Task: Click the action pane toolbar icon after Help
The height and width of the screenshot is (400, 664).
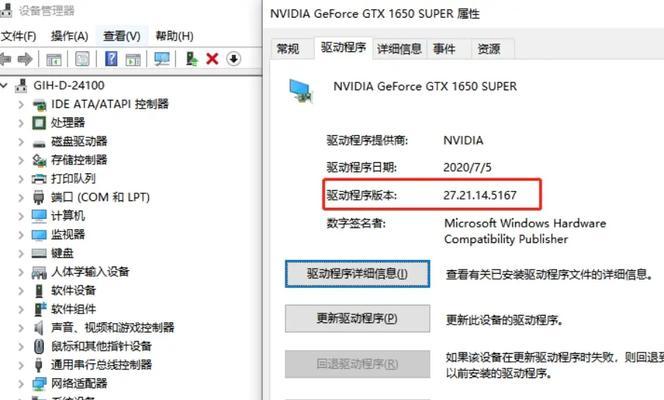Action: pos(133,59)
